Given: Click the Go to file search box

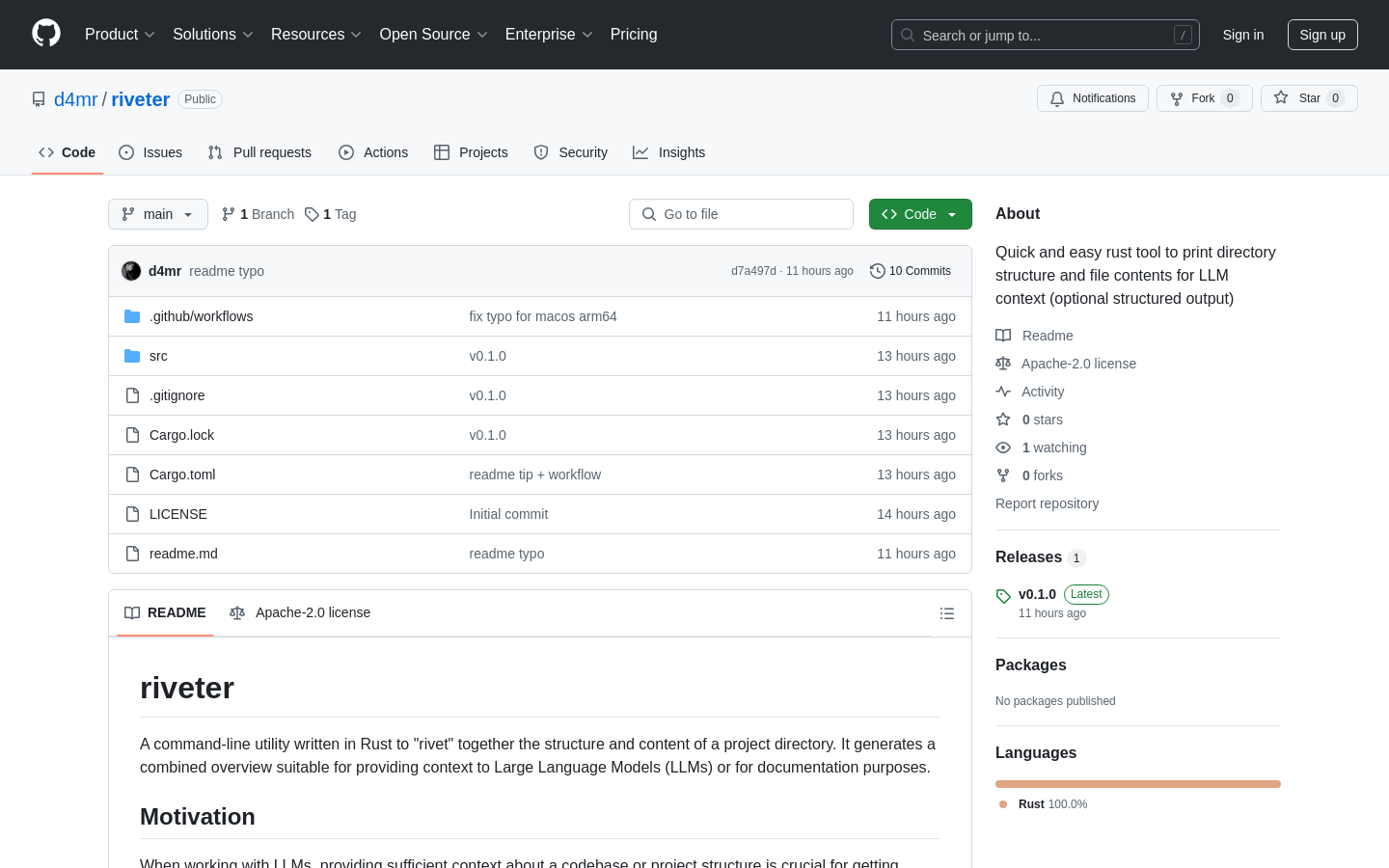Looking at the screenshot, I should click(741, 214).
